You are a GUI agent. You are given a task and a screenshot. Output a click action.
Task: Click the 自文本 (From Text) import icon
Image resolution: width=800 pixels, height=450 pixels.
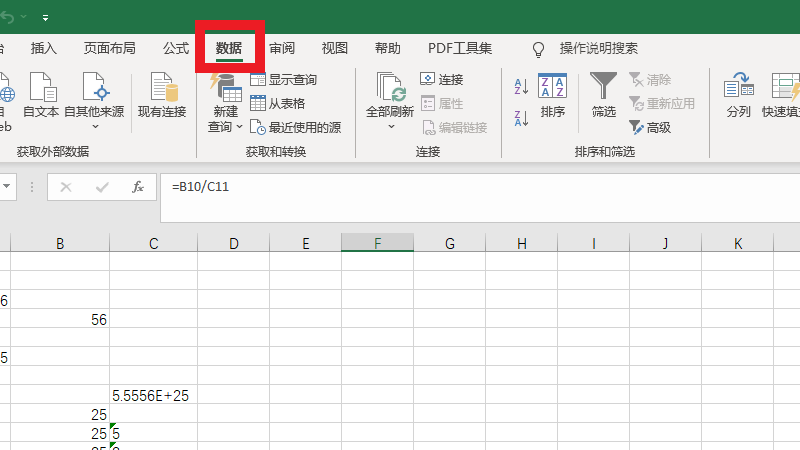41,96
